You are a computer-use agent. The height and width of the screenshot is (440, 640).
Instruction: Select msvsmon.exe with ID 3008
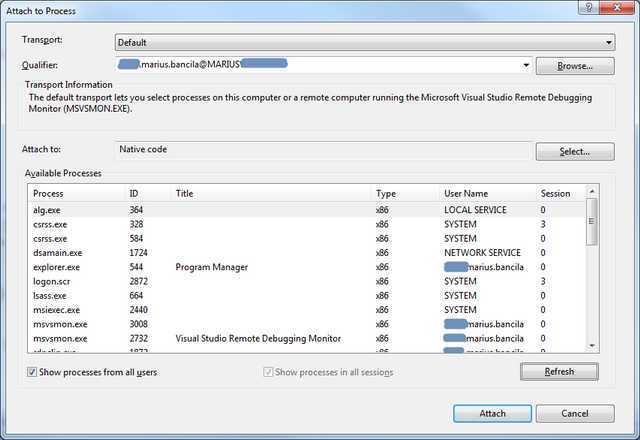pyautogui.click(x=307, y=324)
